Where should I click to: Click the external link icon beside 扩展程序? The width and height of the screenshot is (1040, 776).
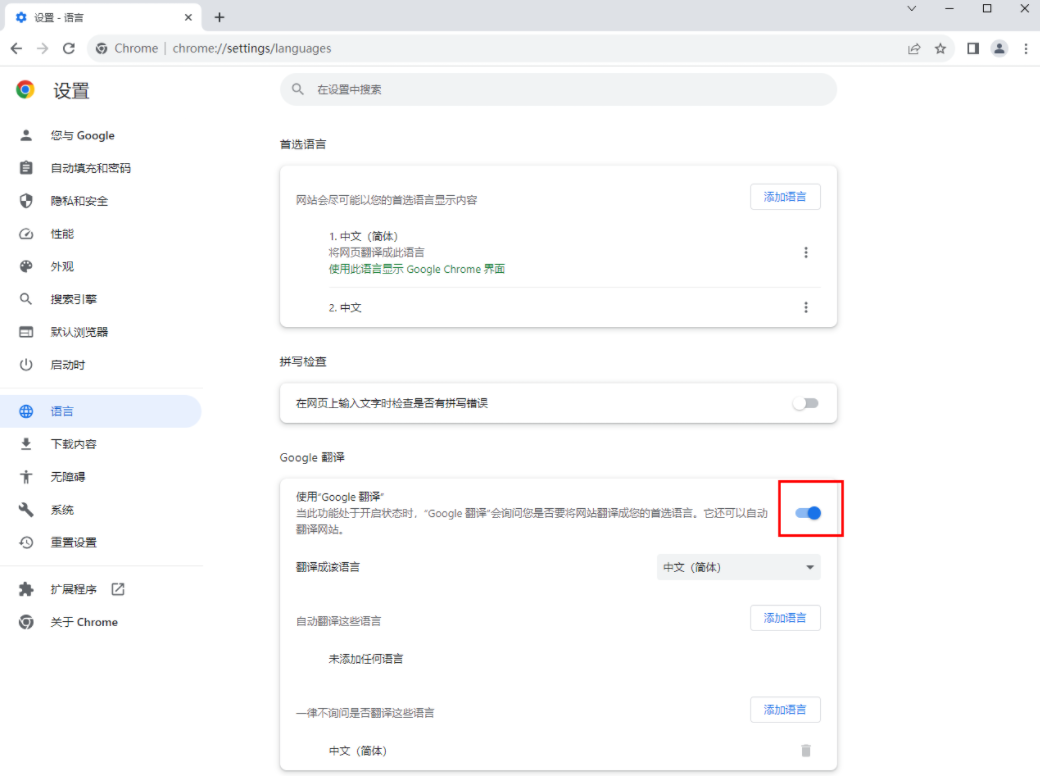click(x=118, y=589)
